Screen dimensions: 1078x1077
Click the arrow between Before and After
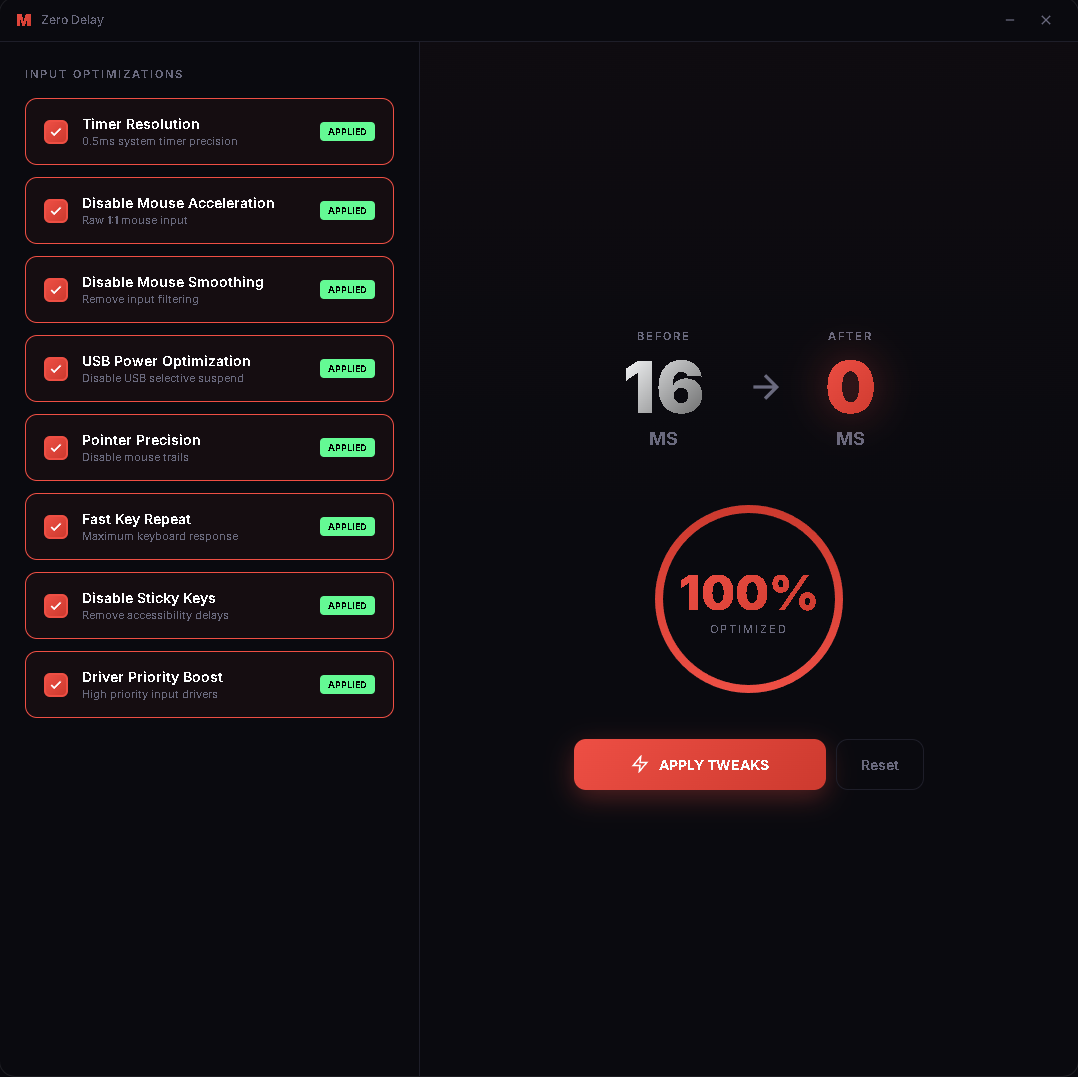[x=766, y=387]
